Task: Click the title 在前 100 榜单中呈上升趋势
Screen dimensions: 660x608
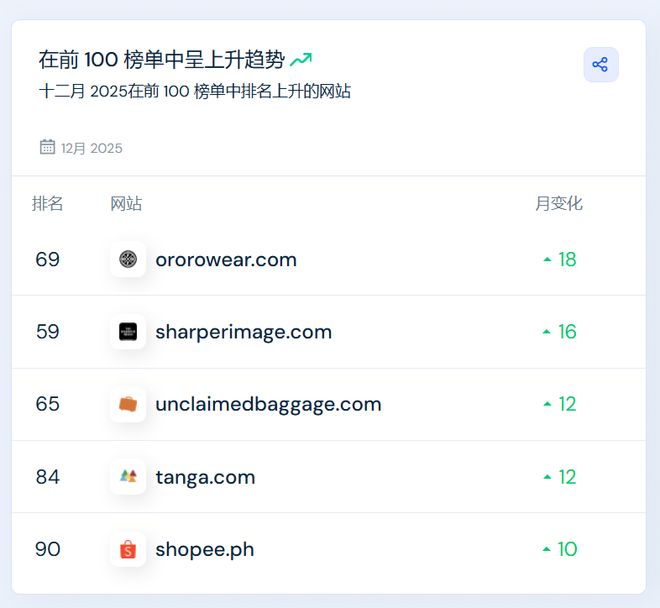Action: (x=162, y=59)
